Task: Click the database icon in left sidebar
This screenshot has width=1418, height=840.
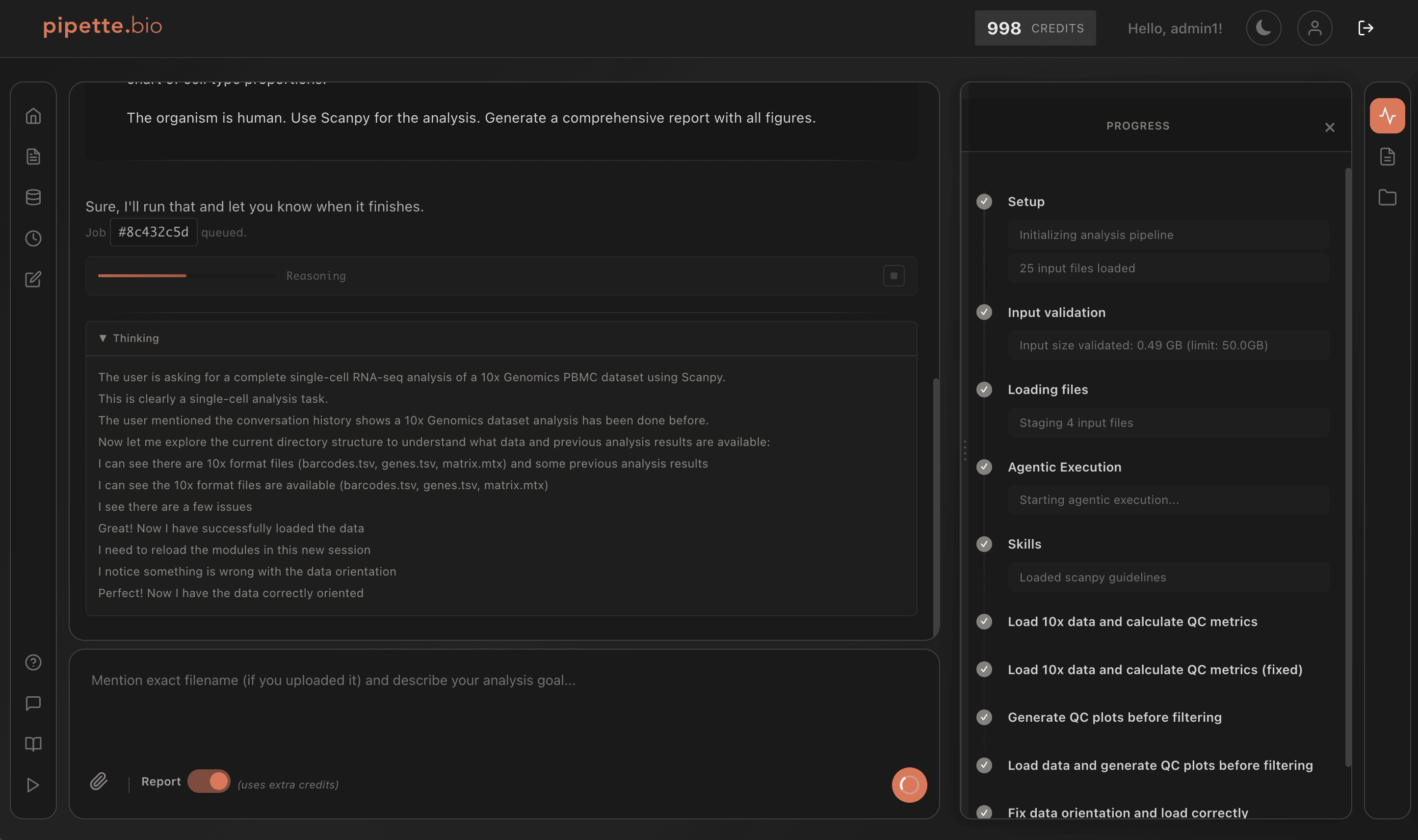Action: 33,197
